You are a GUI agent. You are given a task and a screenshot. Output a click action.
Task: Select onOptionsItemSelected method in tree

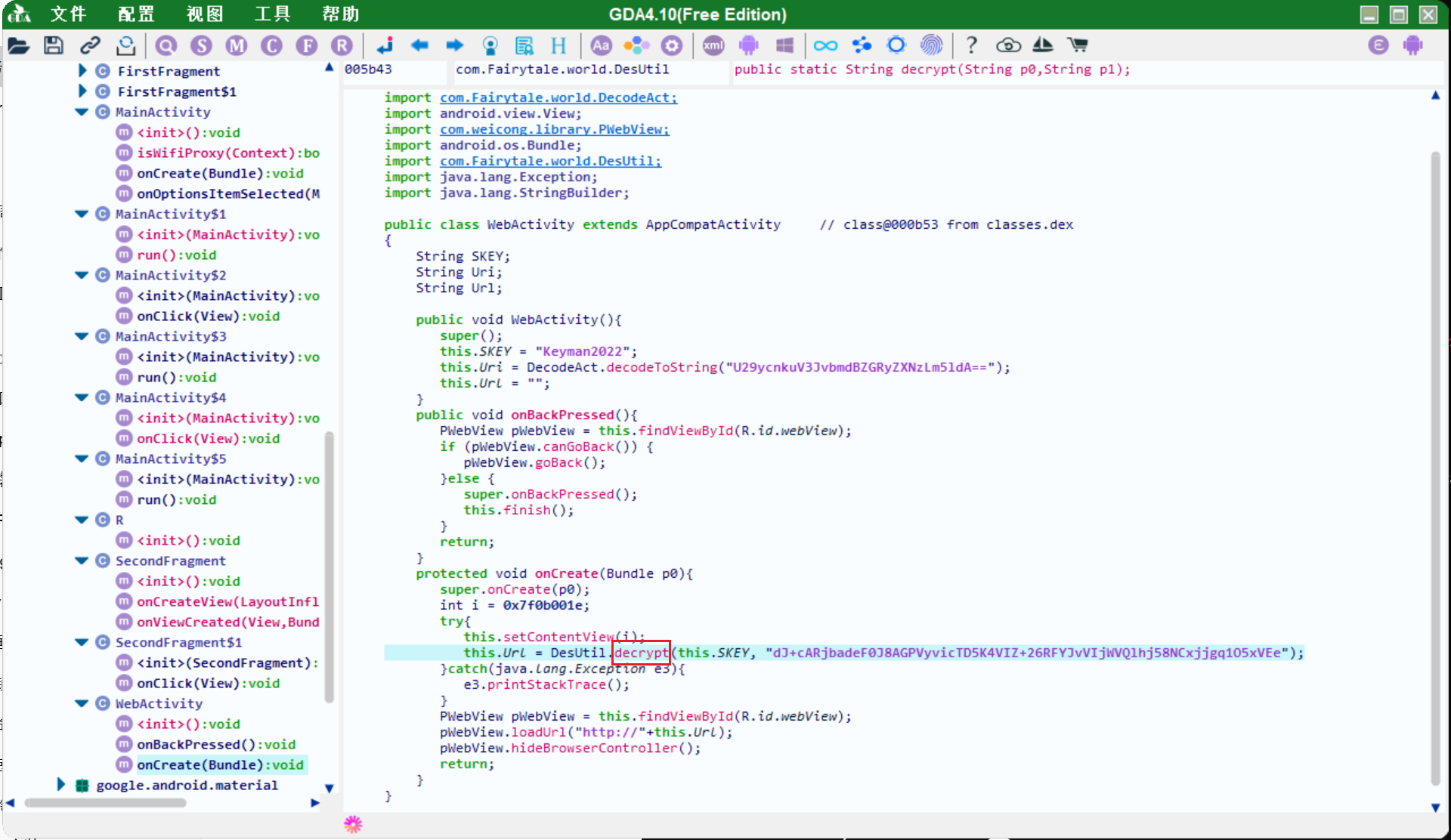pyautogui.click(x=228, y=193)
